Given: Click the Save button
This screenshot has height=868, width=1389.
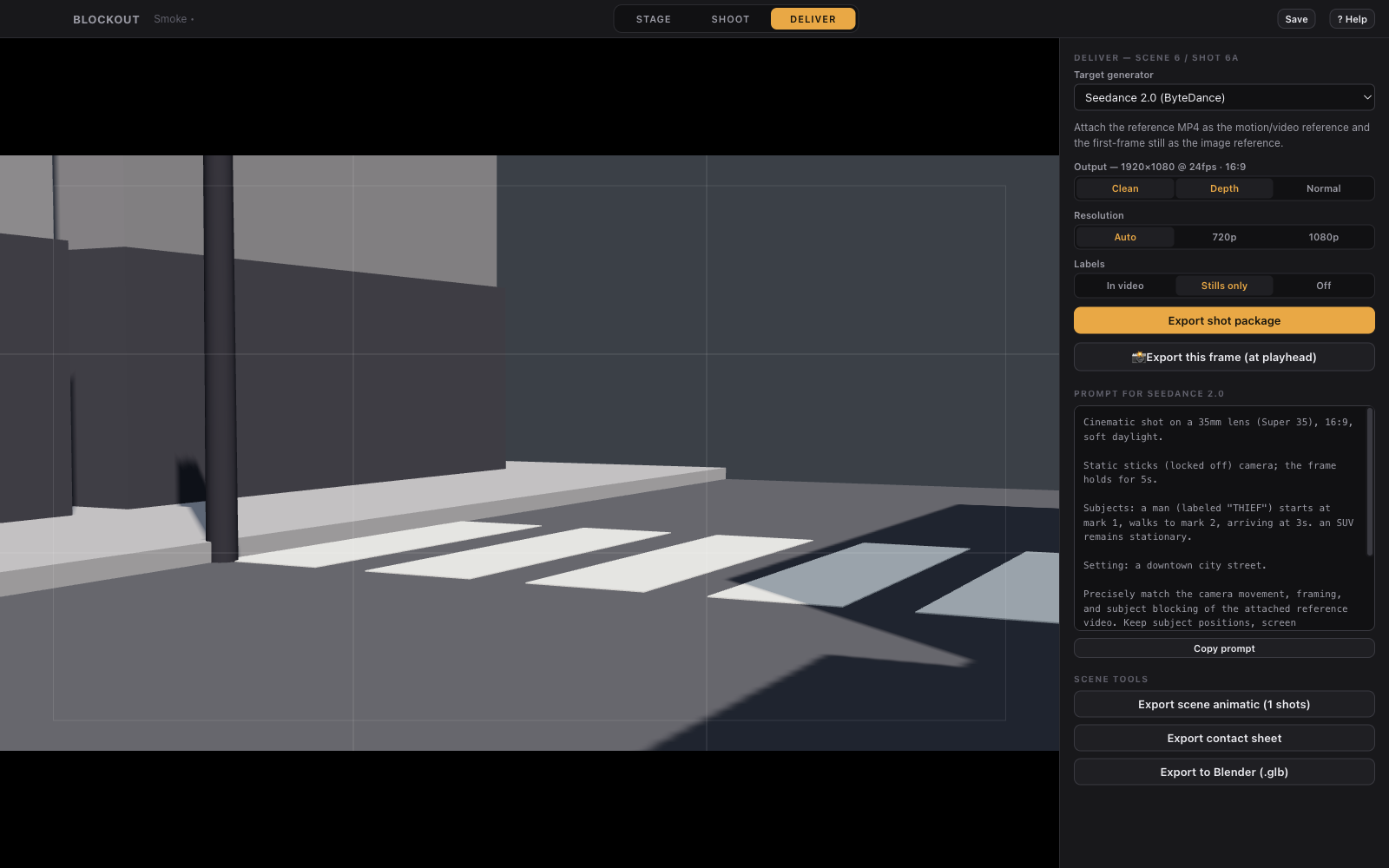Looking at the screenshot, I should click(x=1296, y=19).
